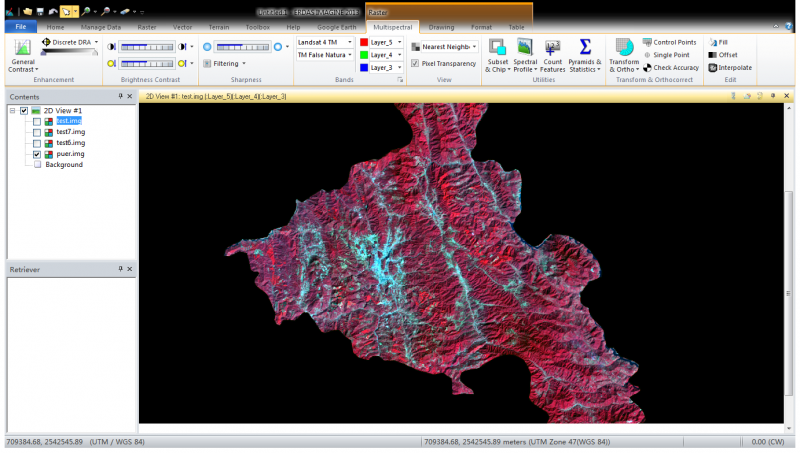Click the Count Features icon
Image resolution: width=800 pixels, height=453 pixels.
coord(552,47)
